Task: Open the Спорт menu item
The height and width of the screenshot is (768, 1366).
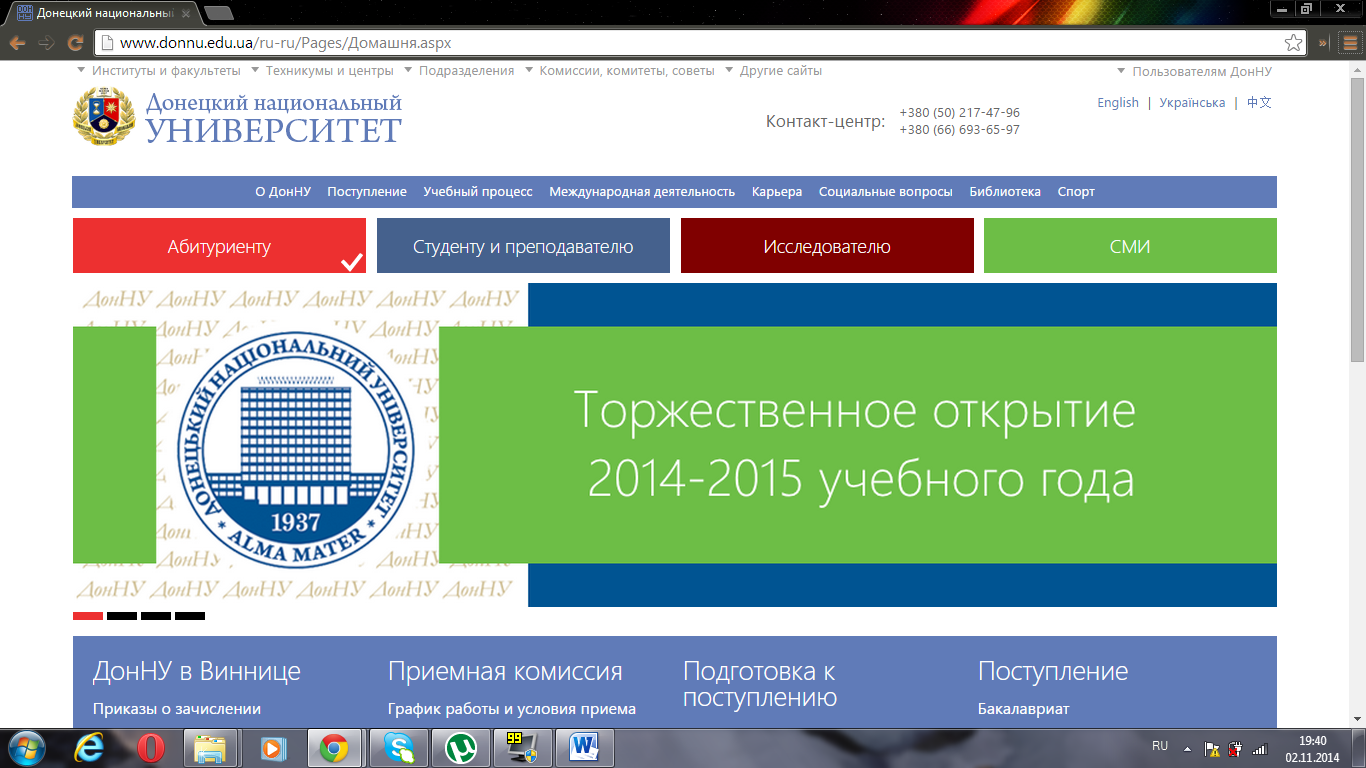Action: coord(1076,192)
